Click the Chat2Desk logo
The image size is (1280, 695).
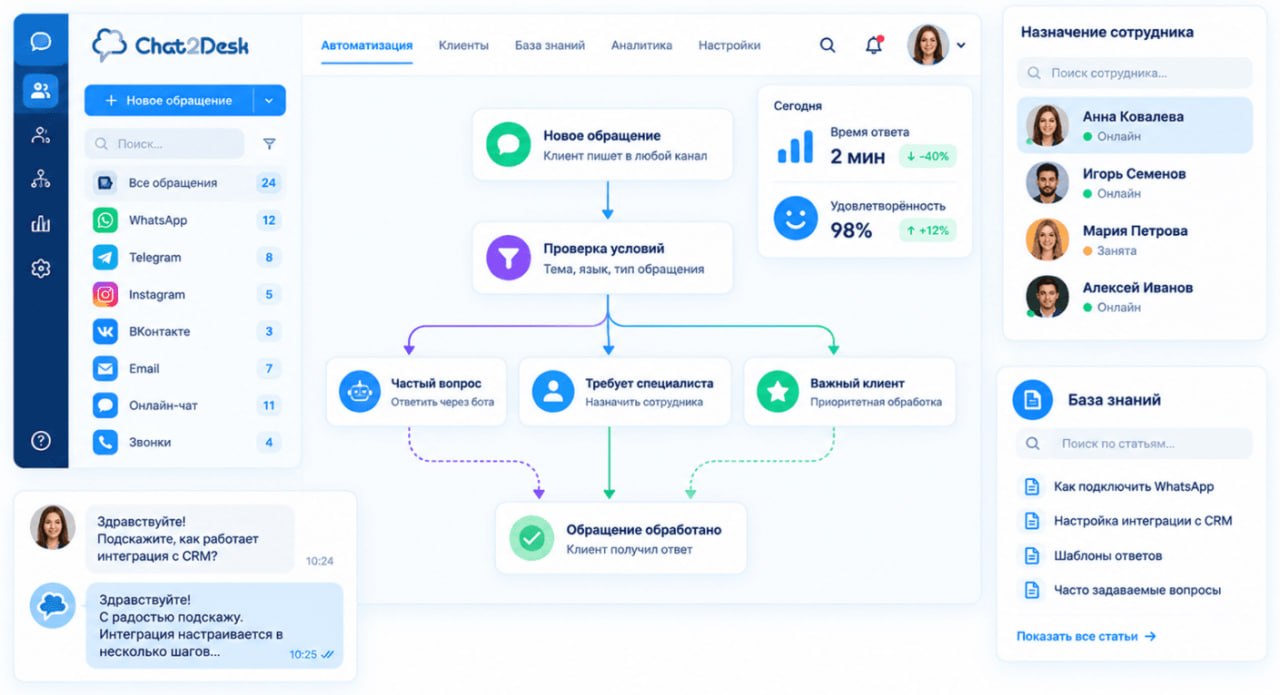[x=170, y=45]
